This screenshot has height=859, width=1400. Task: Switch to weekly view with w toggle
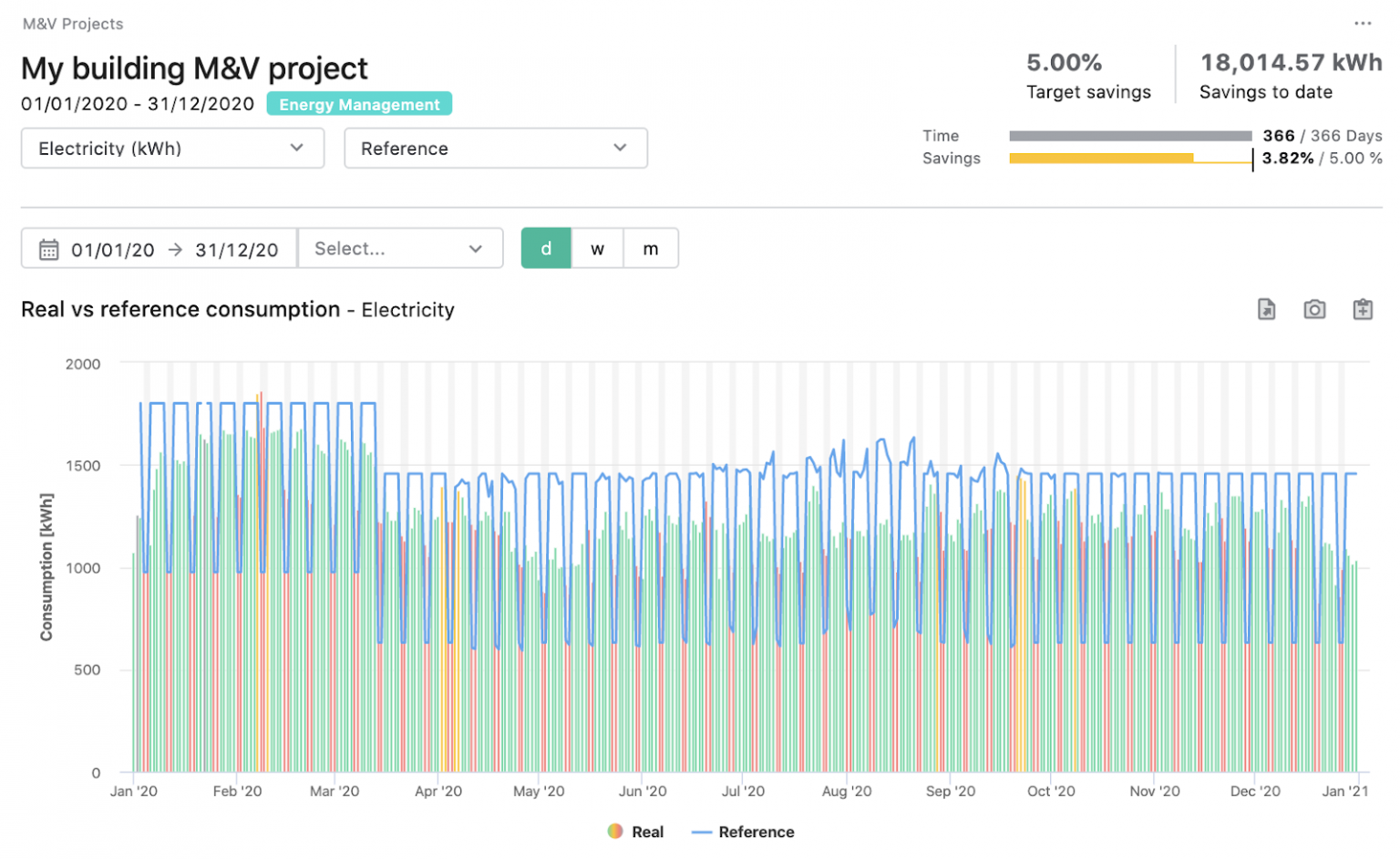pyautogui.click(x=597, y=248)
